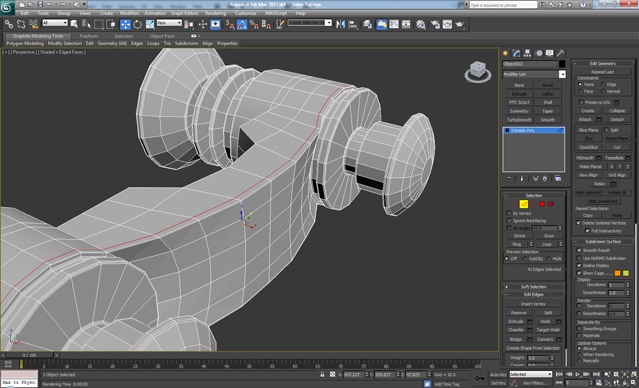This screenshot has width=639, height=388.
Task: Open the Utilities hammer tab icon
Action: tap(561, 53)
